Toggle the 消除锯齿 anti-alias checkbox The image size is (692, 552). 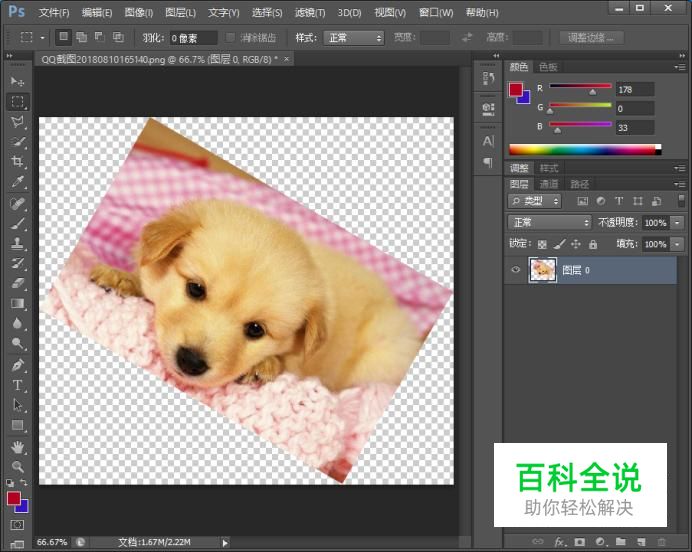tap(231, 38)
